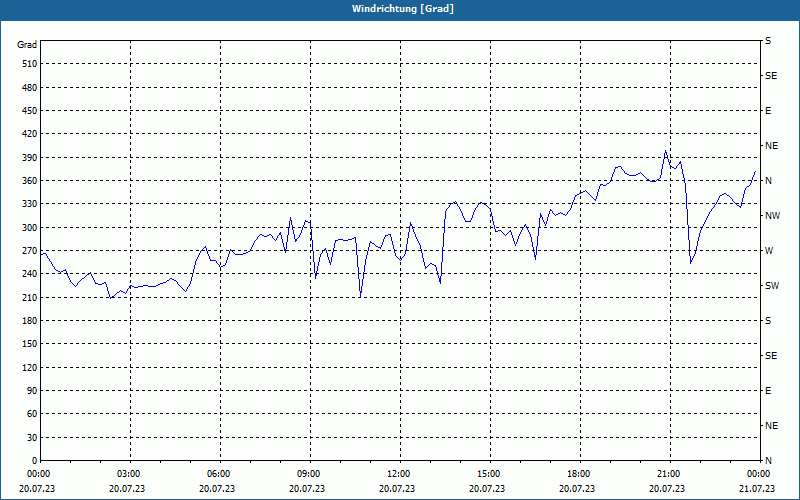Select the 180 degree axis label
This screenshot has height=500, width=800.
[29, 321]
